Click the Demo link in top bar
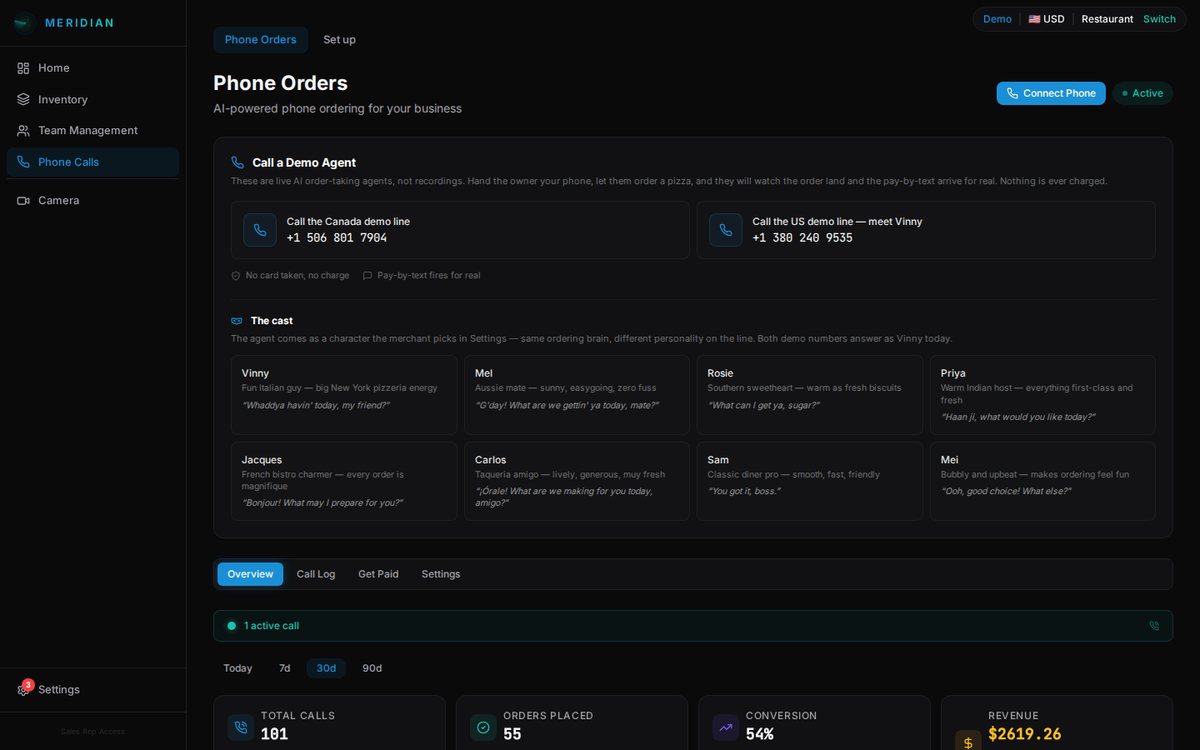Screen dimensions: 1200x750 997,19
